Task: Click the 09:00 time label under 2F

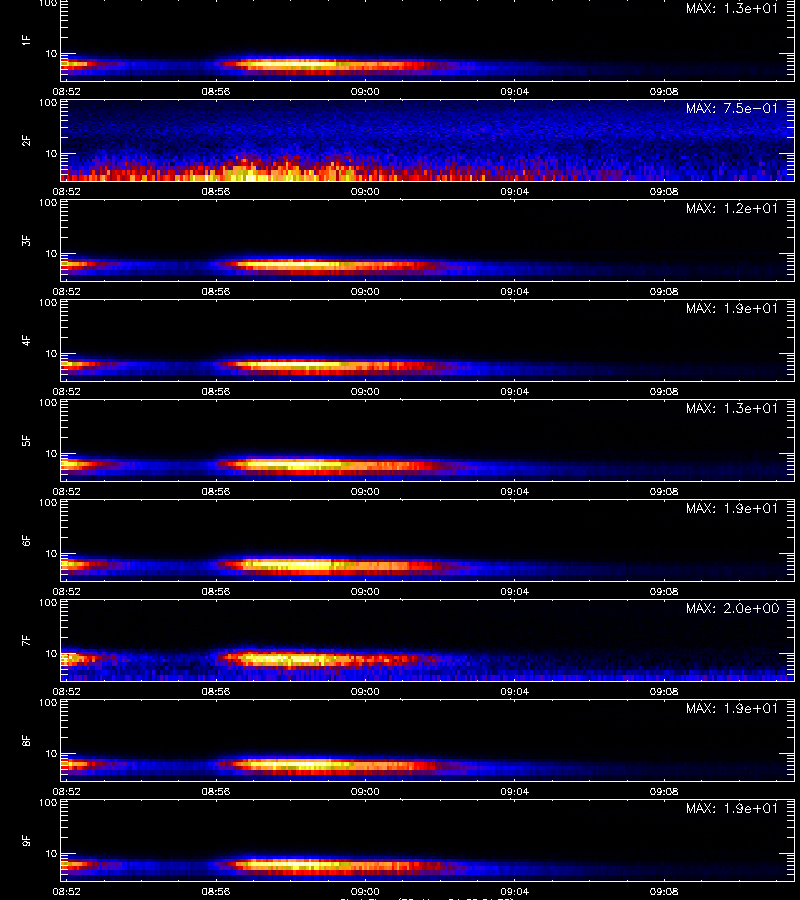Action: pyautogui.click(x=365, y=191)
